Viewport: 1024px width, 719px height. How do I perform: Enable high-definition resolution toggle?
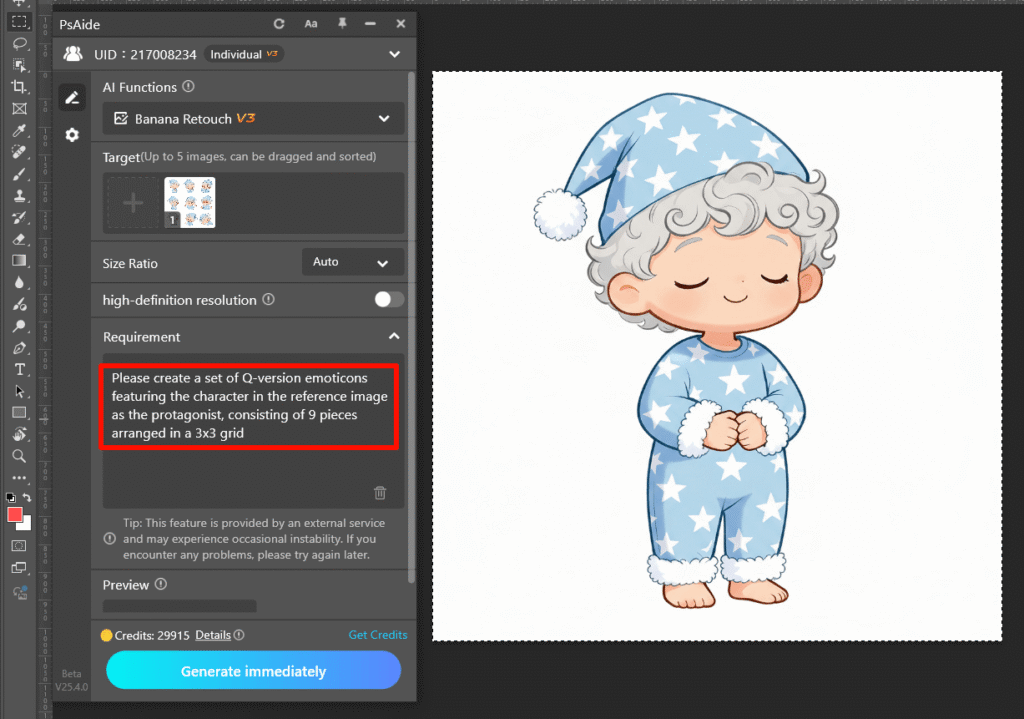point(388,299)
